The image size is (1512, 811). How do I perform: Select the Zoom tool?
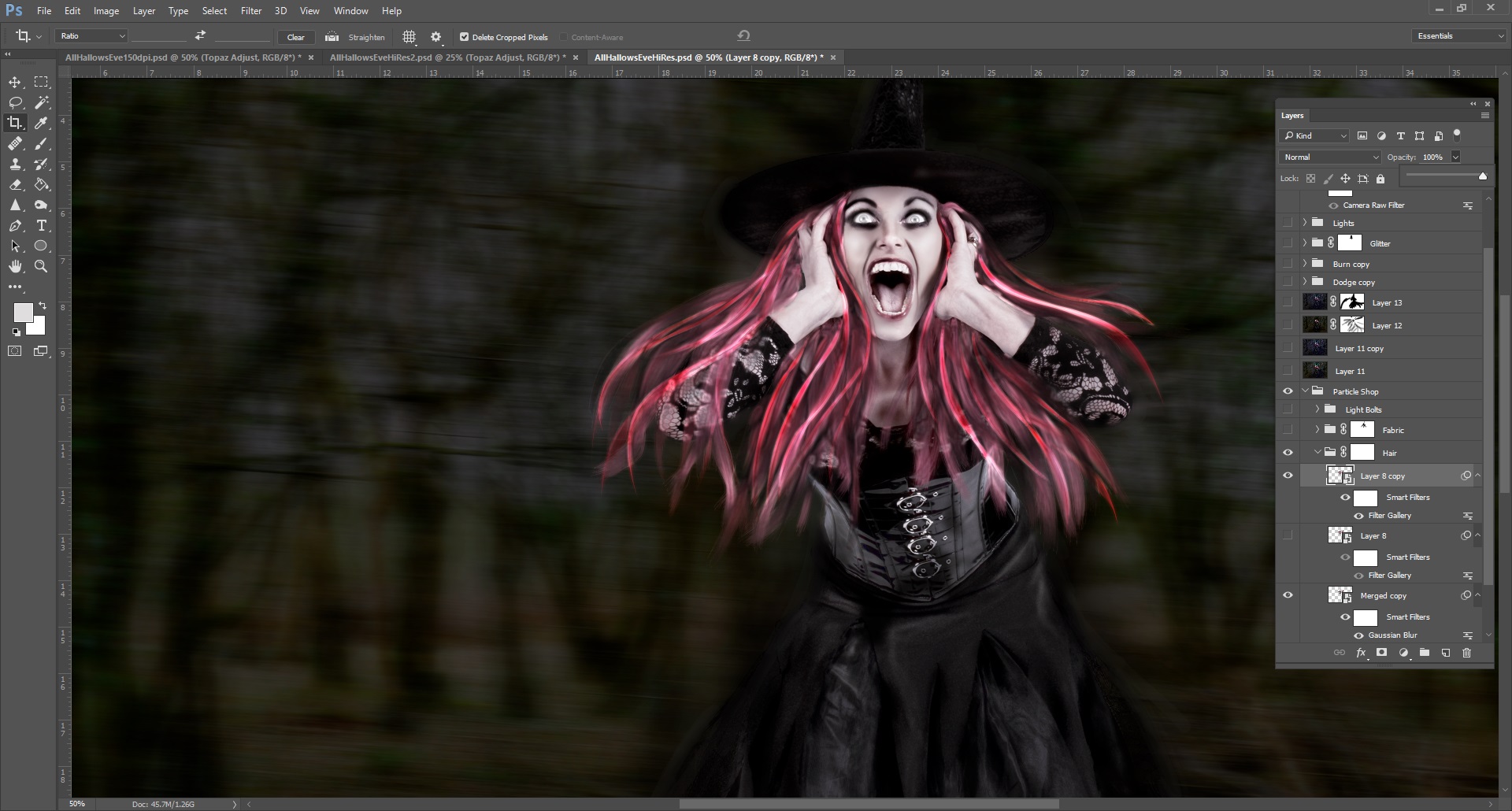tap(41, 266)
